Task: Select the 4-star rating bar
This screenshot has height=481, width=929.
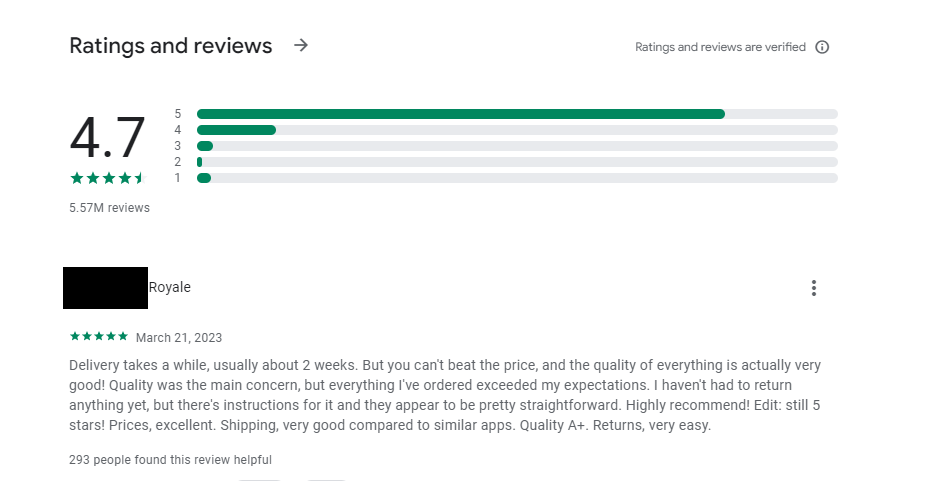Action: click(x=517, y=130)
